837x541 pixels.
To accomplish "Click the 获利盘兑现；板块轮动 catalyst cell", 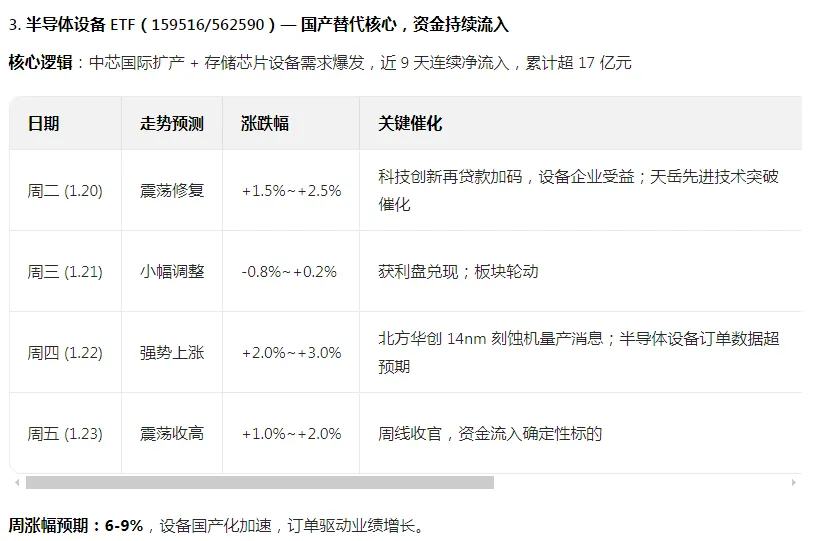I will [581, 272].
